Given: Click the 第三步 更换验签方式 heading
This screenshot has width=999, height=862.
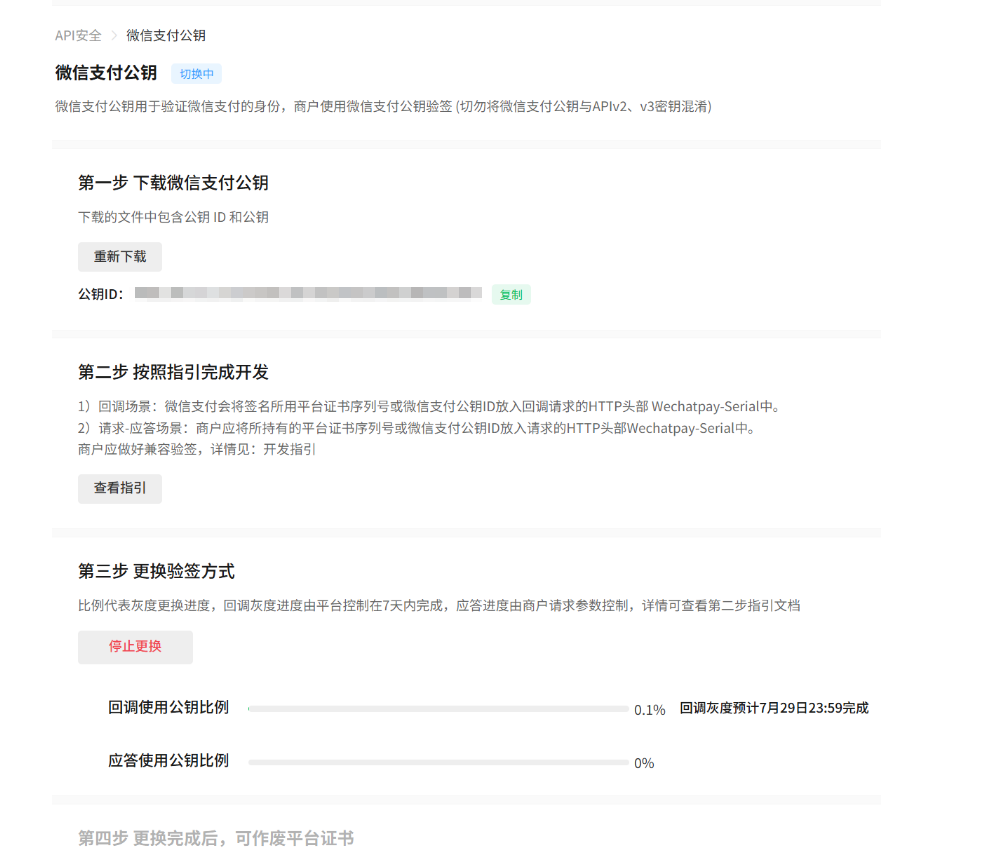Looking at the screenshot, I should [156, 571].
